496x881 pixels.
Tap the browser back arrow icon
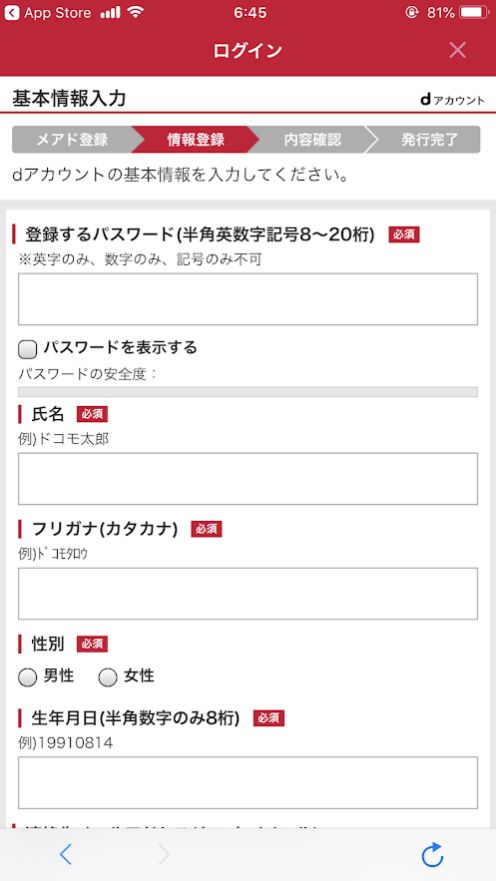pyautogui.click(x=66, y=855)
